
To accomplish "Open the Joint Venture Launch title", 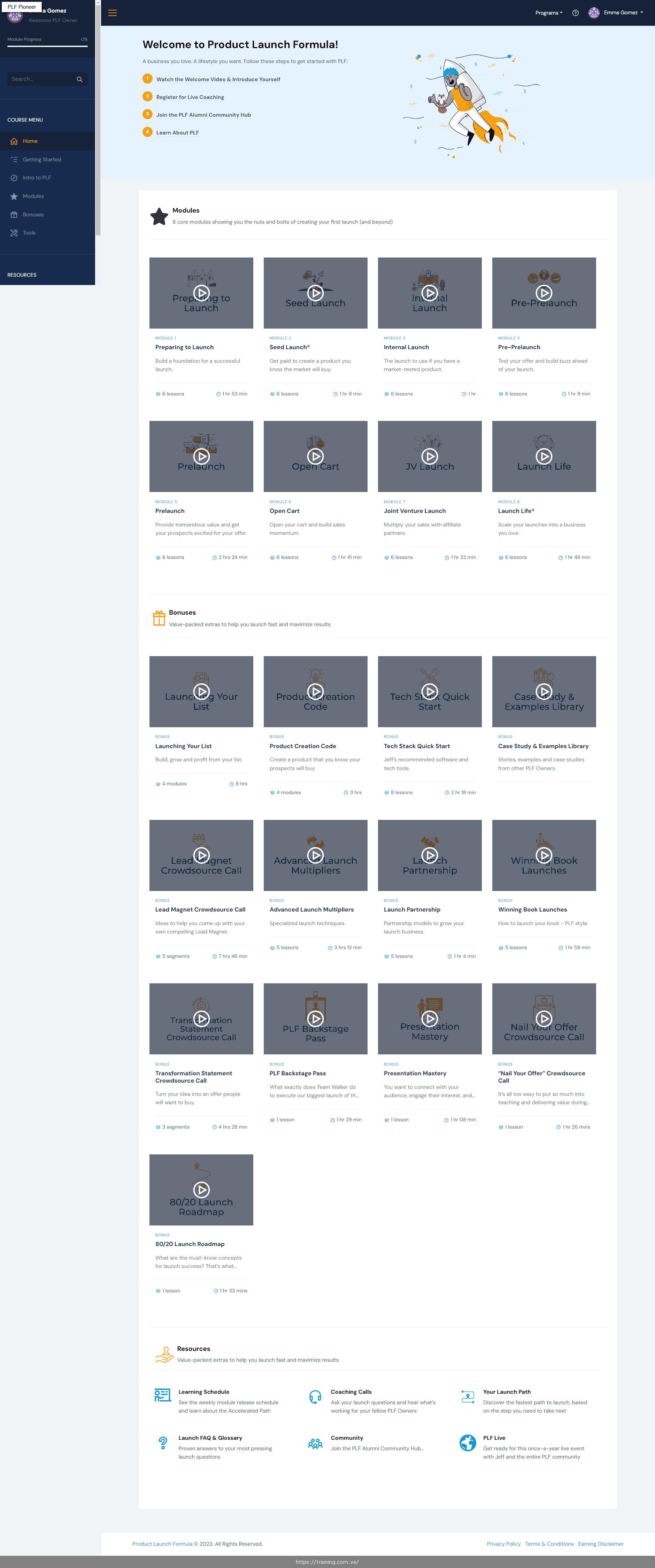I will 415,511.
